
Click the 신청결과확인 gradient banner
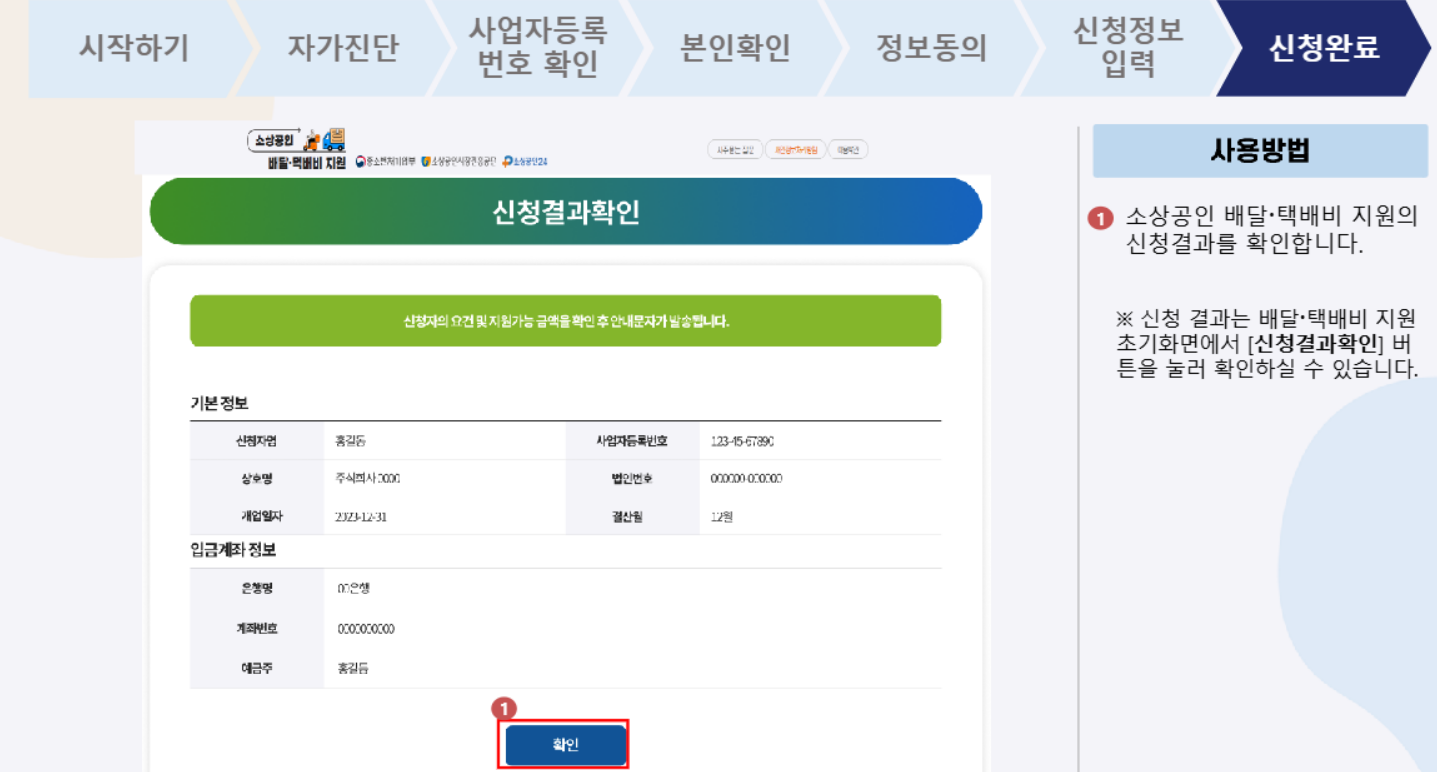pyautogui.click(x=565, y=211)
